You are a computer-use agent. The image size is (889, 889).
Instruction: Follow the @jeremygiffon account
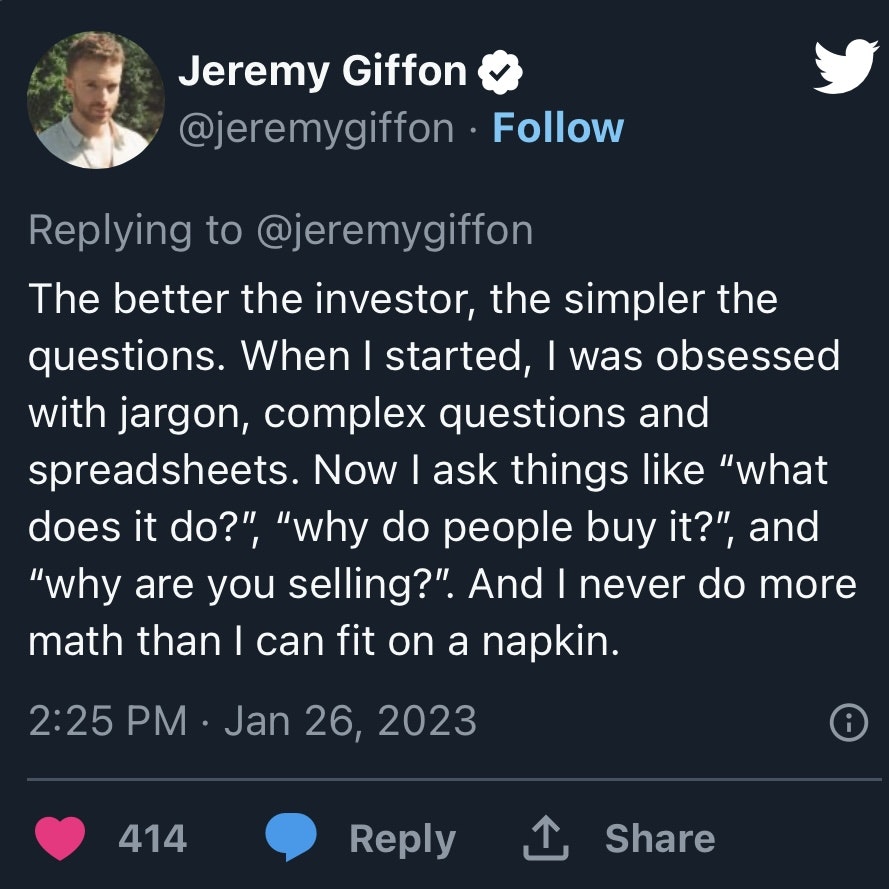558,128
